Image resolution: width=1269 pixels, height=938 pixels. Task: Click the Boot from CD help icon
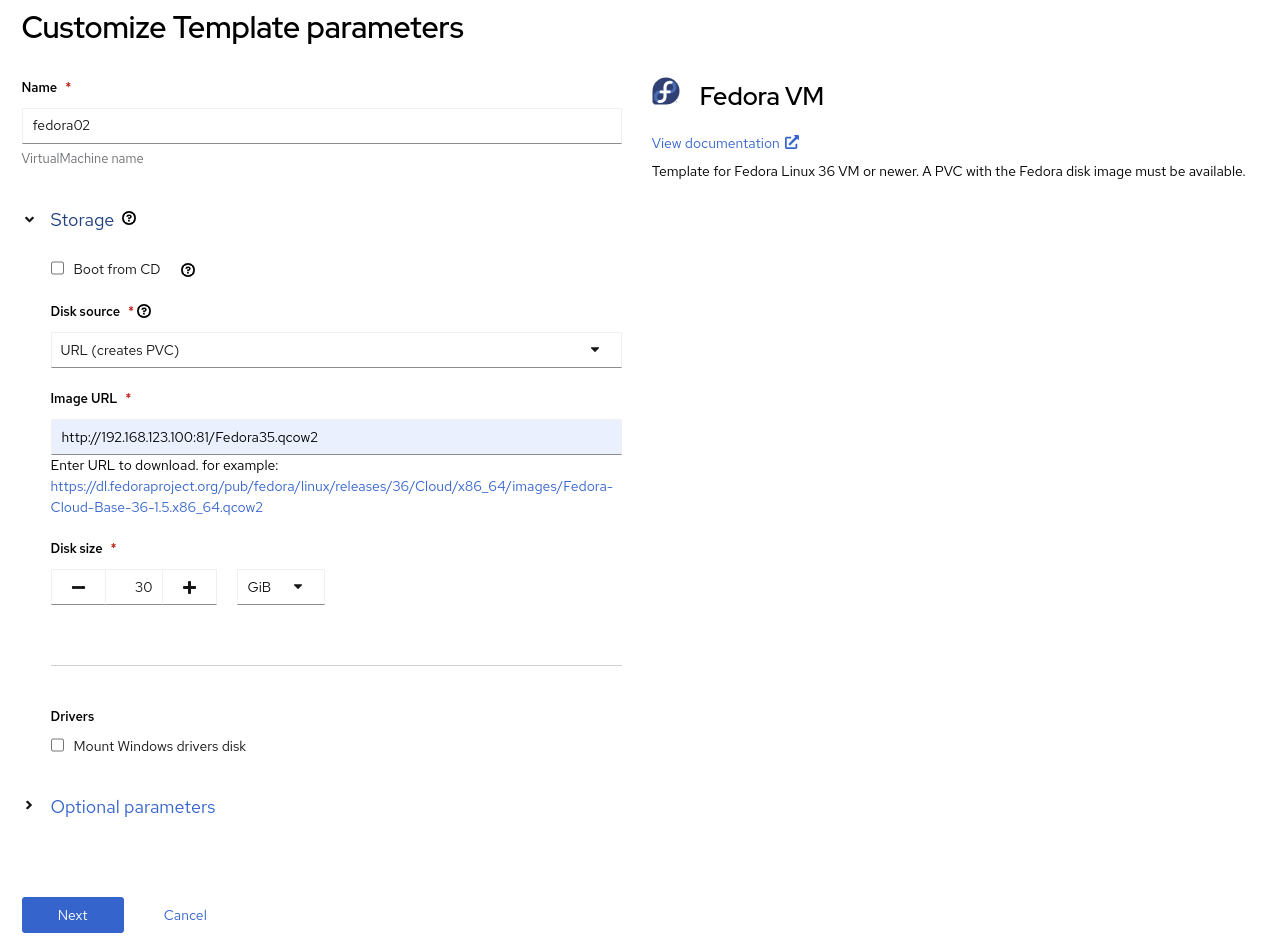click(x=188, y=270)
